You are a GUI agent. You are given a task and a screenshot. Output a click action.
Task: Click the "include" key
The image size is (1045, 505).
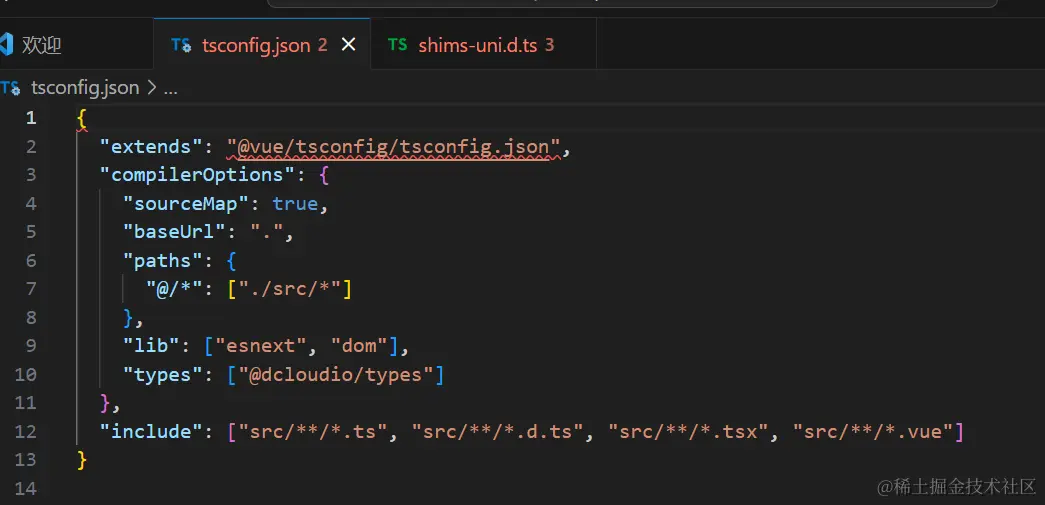[x=151, y=432]
